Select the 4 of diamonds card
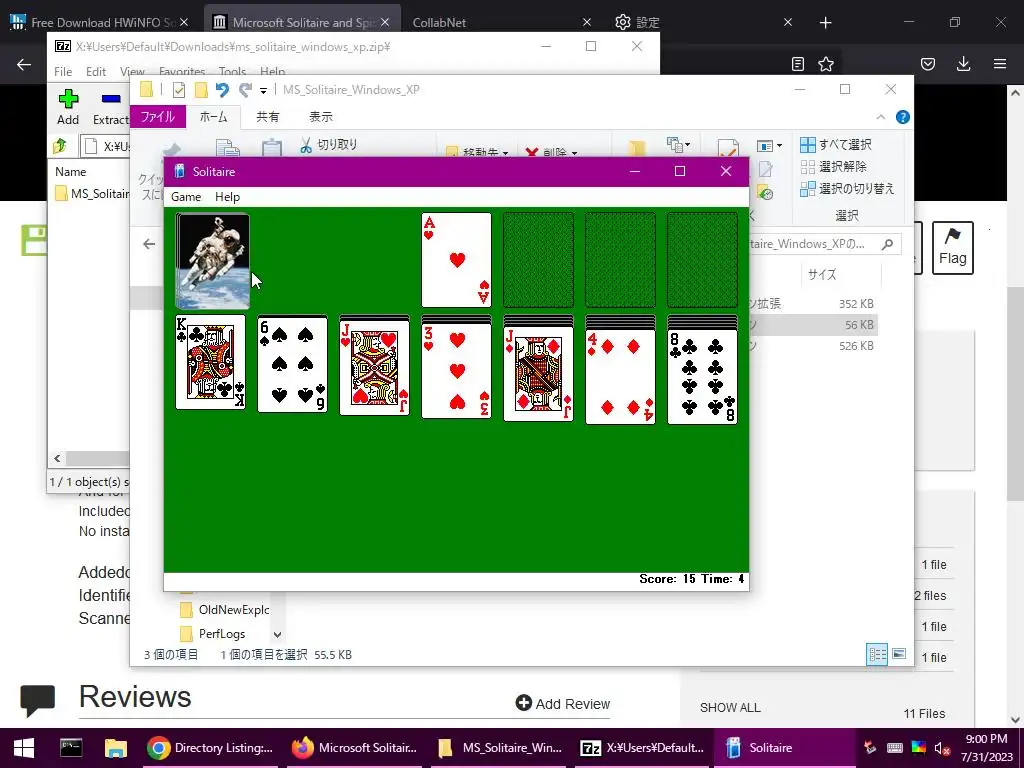1024x768 pixels. pyautogui.click(x=620, y=377)
